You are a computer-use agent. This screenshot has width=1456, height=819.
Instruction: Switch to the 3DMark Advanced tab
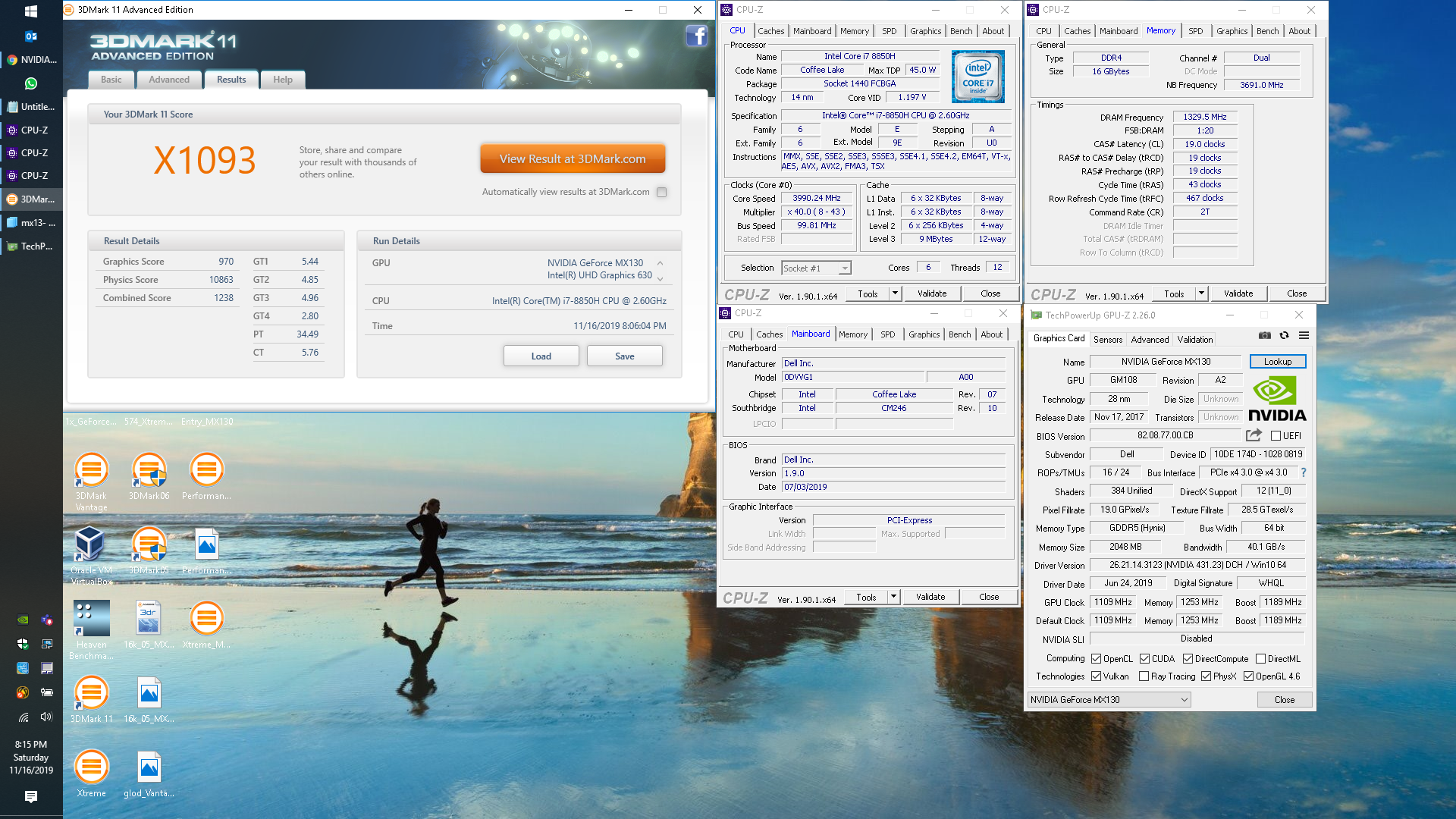(169, 80)
